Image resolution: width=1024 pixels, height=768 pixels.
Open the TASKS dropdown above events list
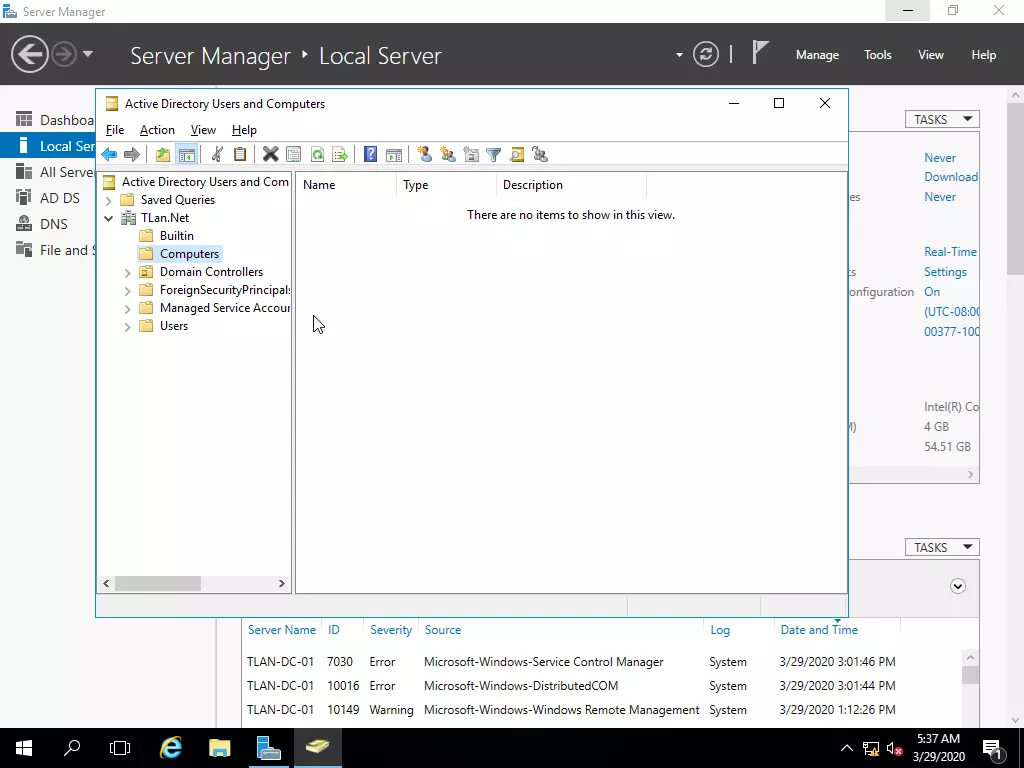pos(941,547)
